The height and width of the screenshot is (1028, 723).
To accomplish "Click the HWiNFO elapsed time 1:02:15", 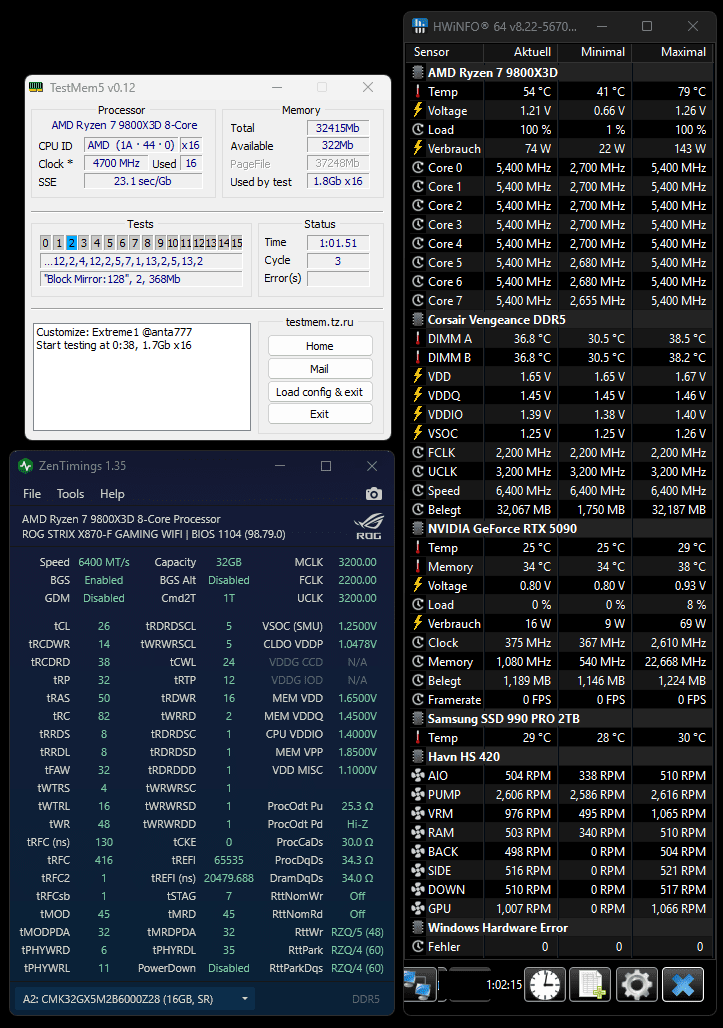I will 504,985.
